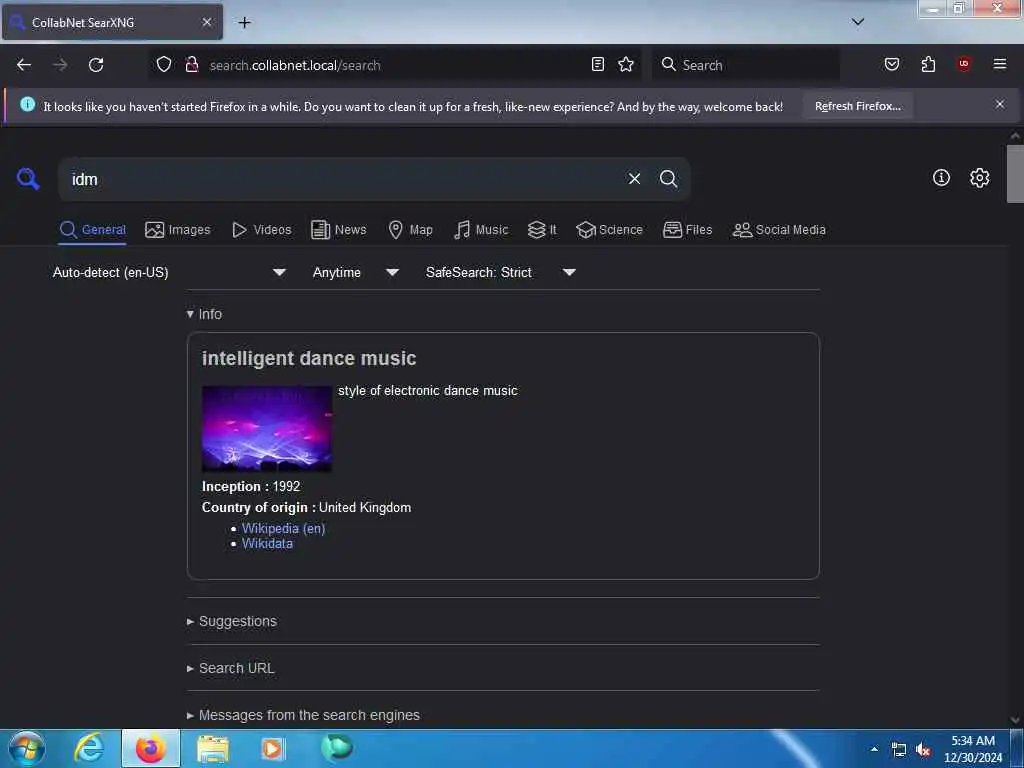This screenshot has height=768, width=1024.
Task: Open the Wikipedia (en) link
Action: pos(283,528)
